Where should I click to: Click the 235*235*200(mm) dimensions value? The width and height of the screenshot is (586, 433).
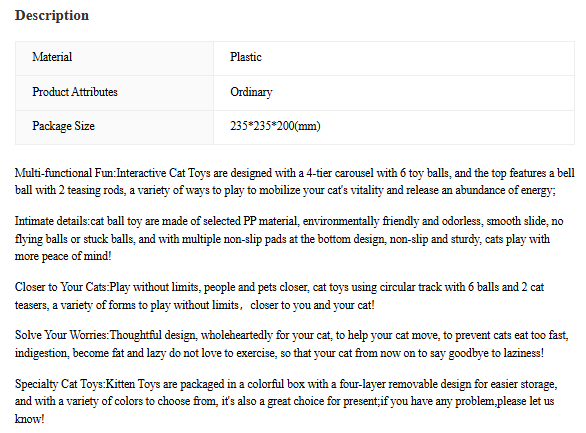pos(275,126)
